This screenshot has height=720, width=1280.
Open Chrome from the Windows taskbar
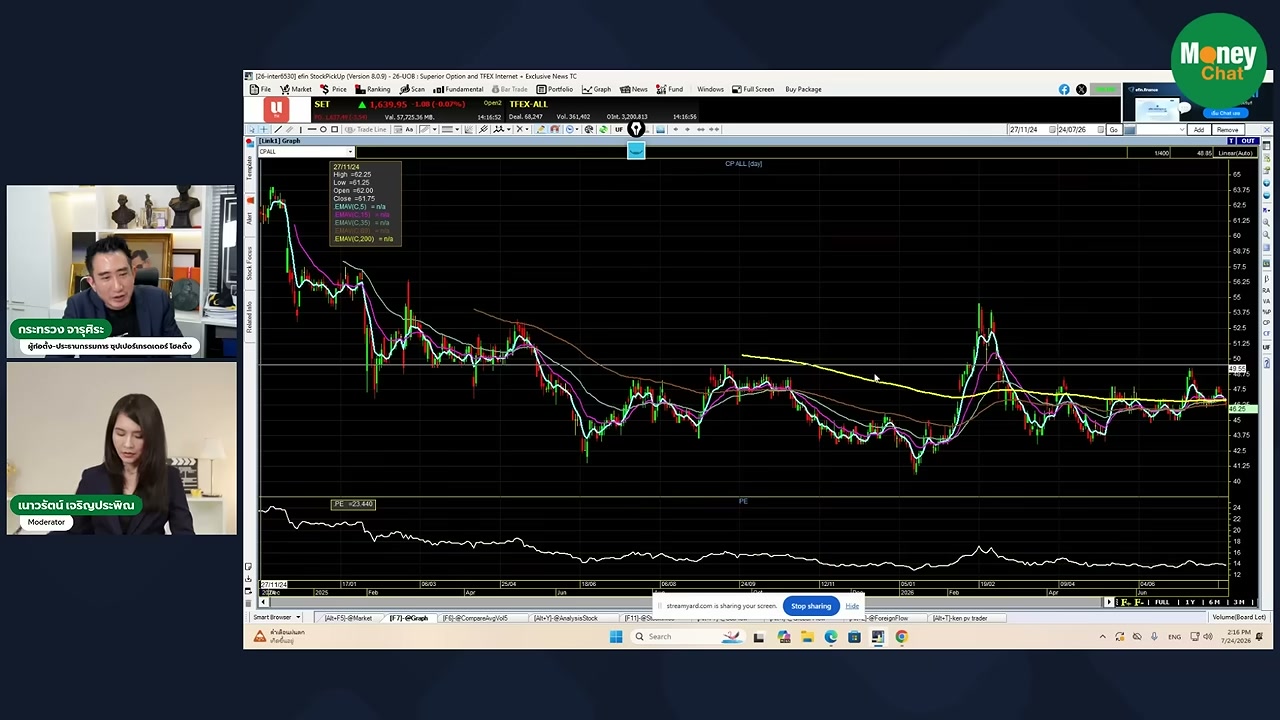(901, 636)
